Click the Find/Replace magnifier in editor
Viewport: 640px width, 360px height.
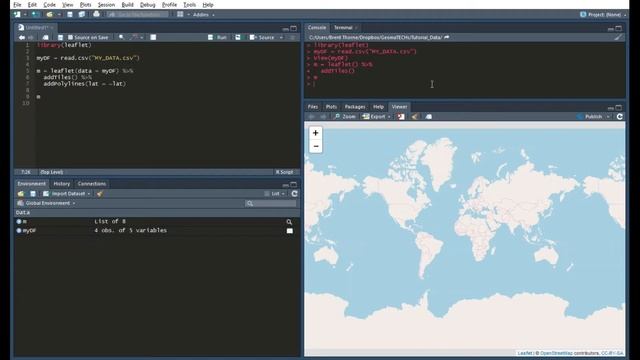pyautogui.click(x=121, y=37)
